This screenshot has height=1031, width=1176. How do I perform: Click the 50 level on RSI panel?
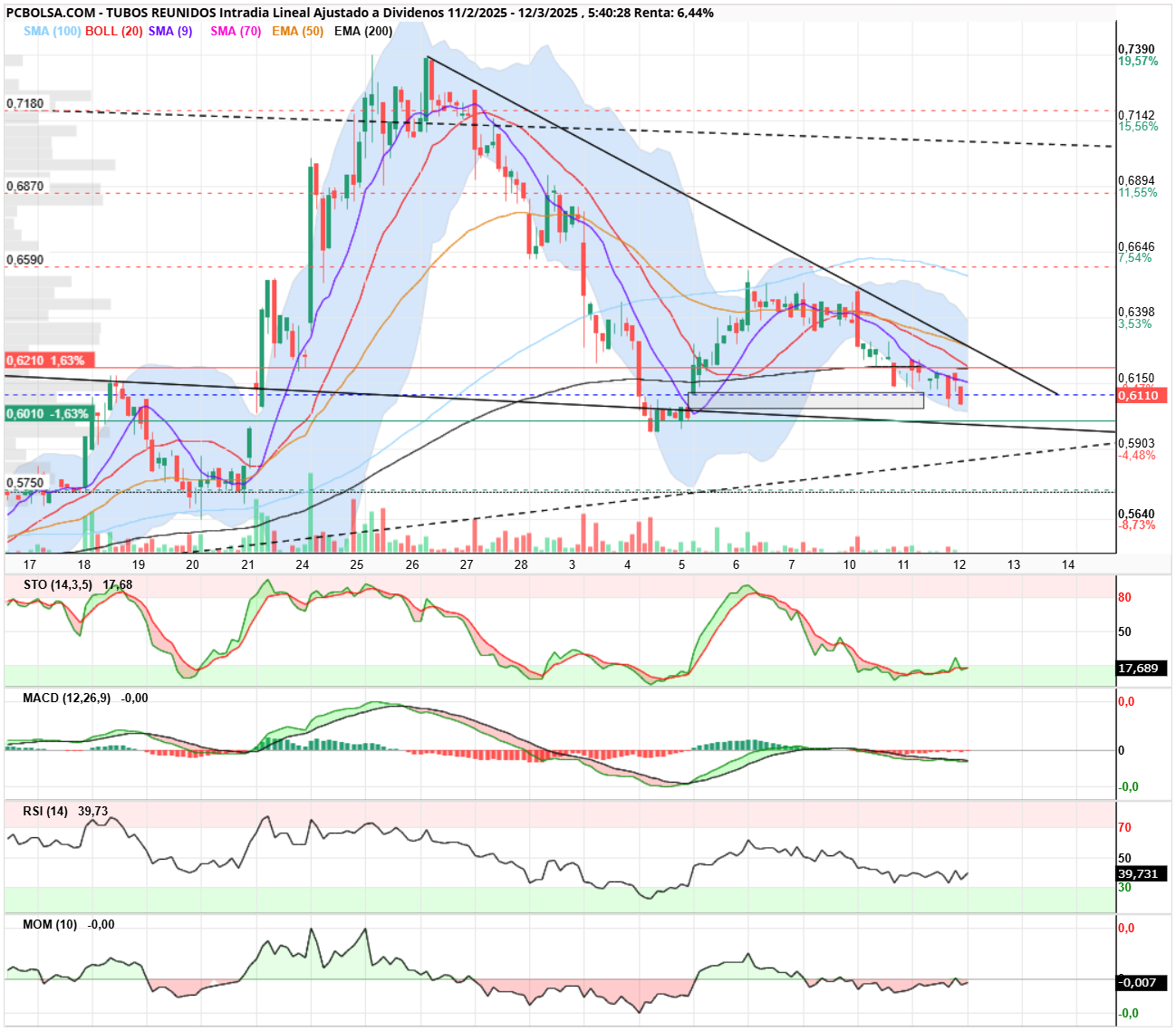click(1124, 858)
